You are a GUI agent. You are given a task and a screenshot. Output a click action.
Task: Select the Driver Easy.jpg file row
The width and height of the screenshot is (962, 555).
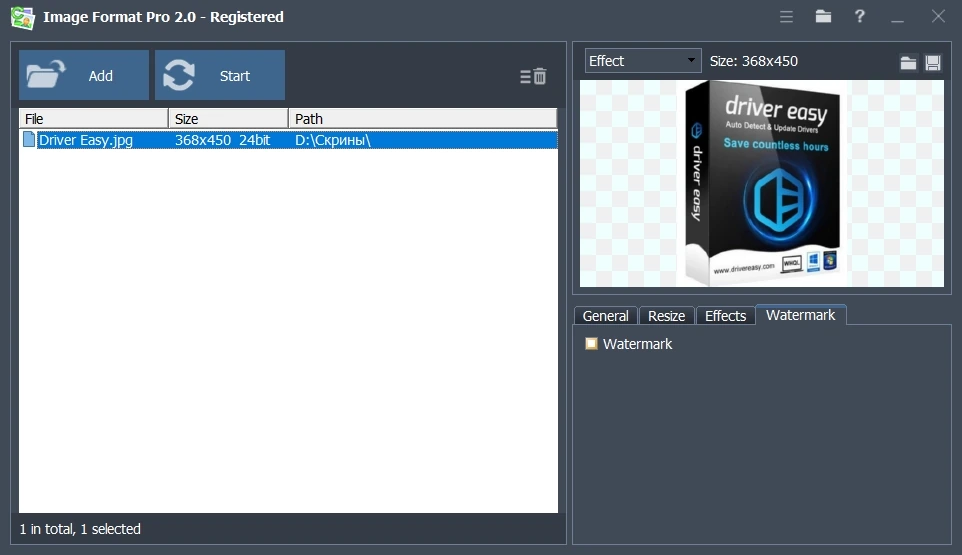288,140
